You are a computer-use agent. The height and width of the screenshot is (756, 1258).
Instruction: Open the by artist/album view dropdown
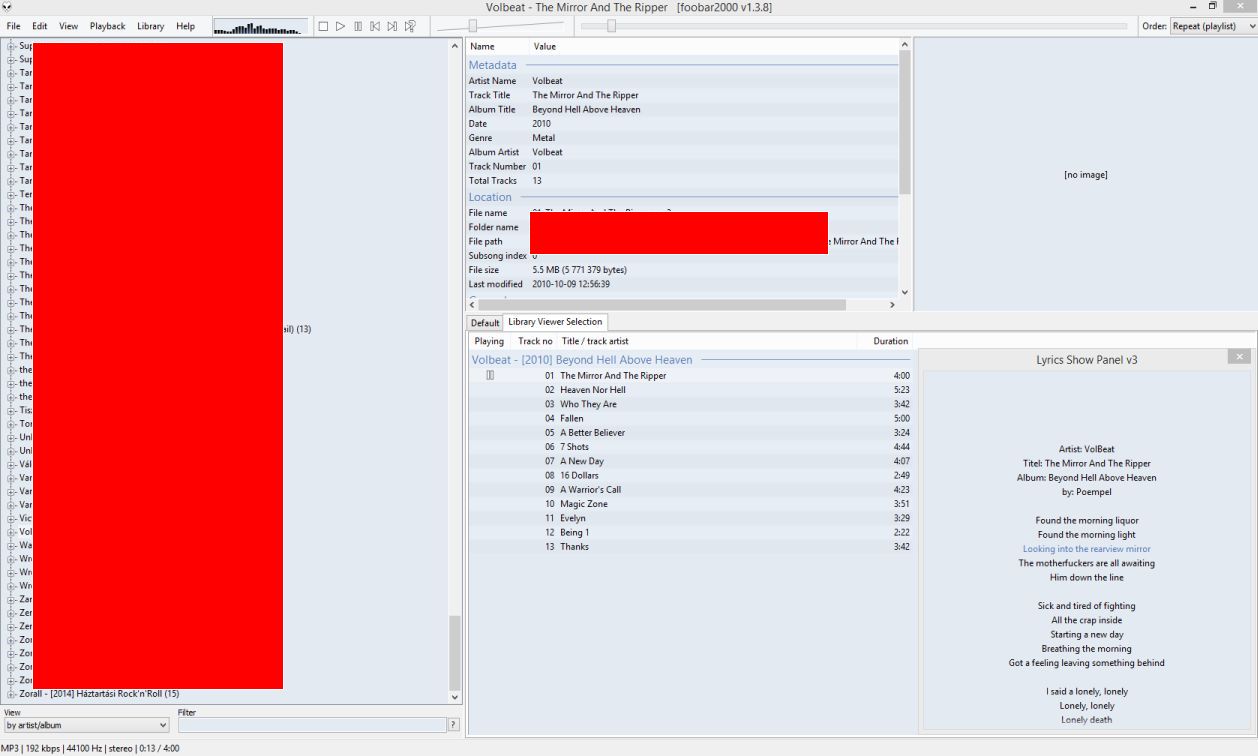[87, 725]
